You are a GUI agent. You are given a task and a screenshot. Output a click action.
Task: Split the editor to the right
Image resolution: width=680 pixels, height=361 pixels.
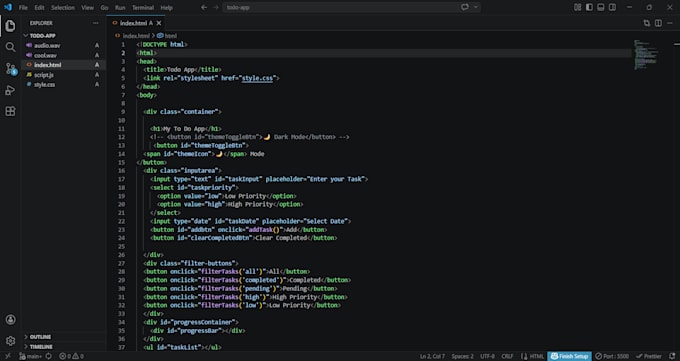[658, 23]
